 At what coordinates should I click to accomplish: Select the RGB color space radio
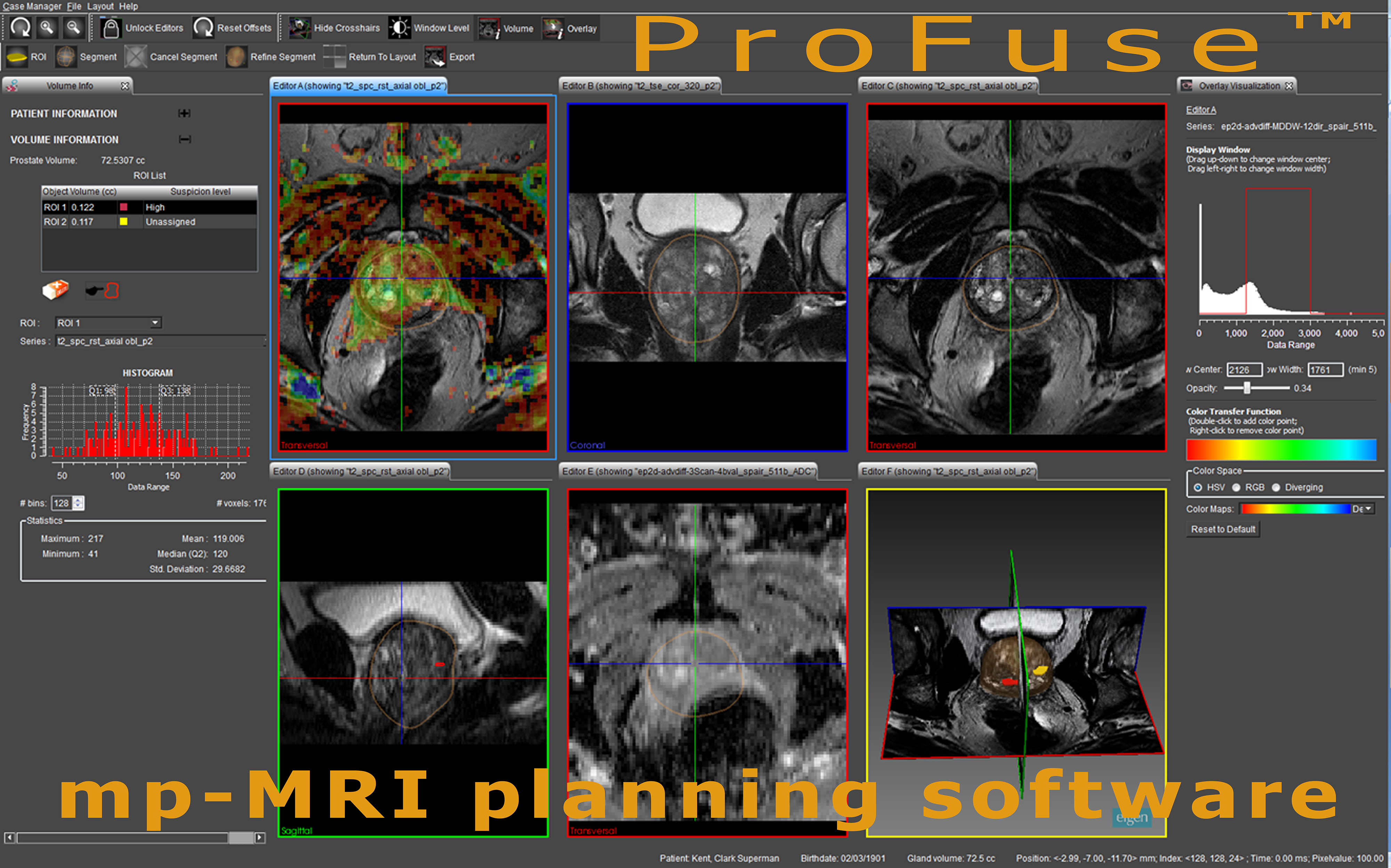pos(1236,488)
